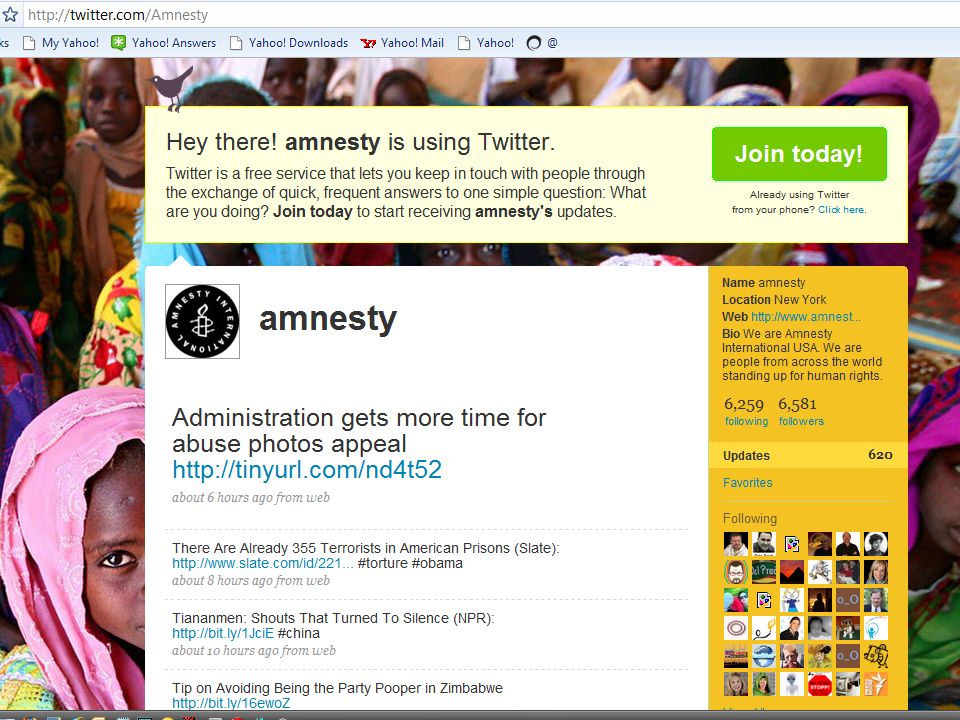
Task: Open the bit.ly/1JciE link
Action: tap(223, 633)
